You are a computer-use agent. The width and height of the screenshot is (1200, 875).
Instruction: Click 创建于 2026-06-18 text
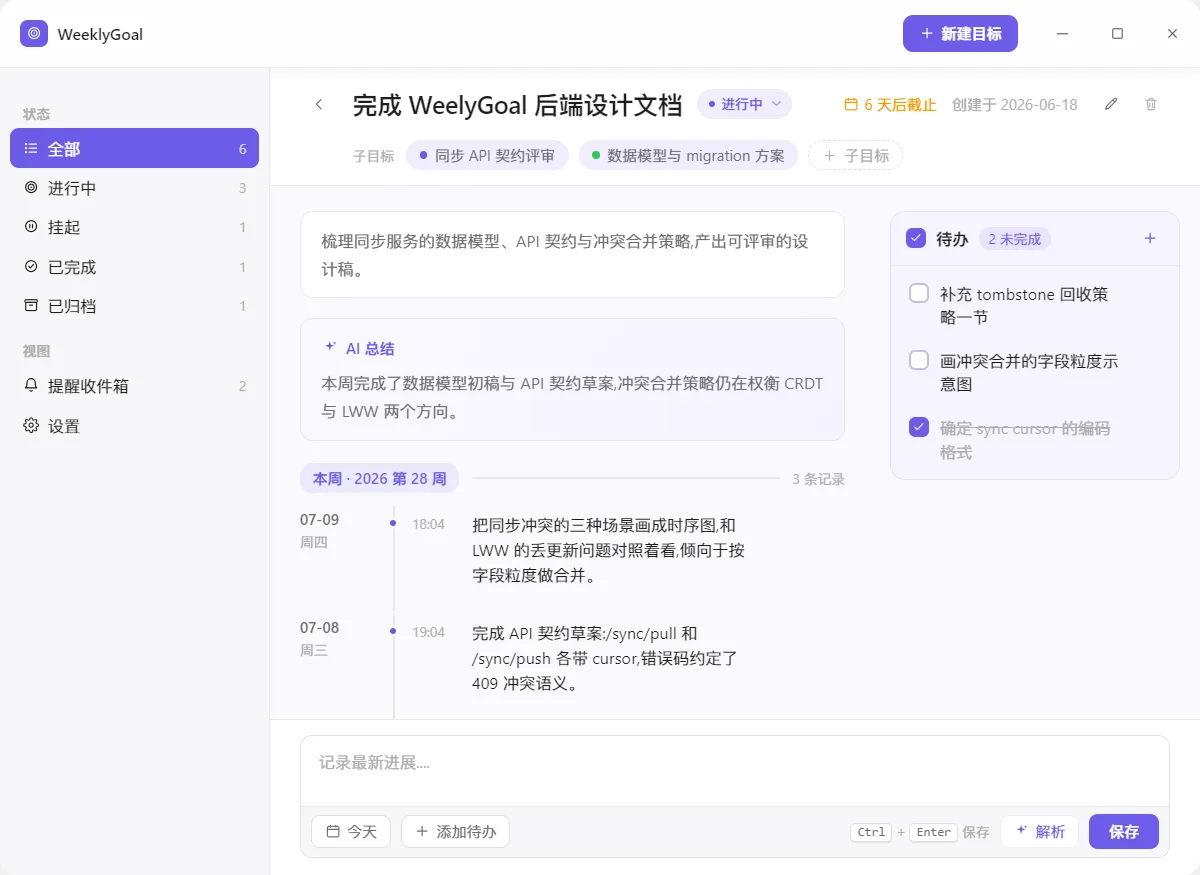coord(1014,105)
